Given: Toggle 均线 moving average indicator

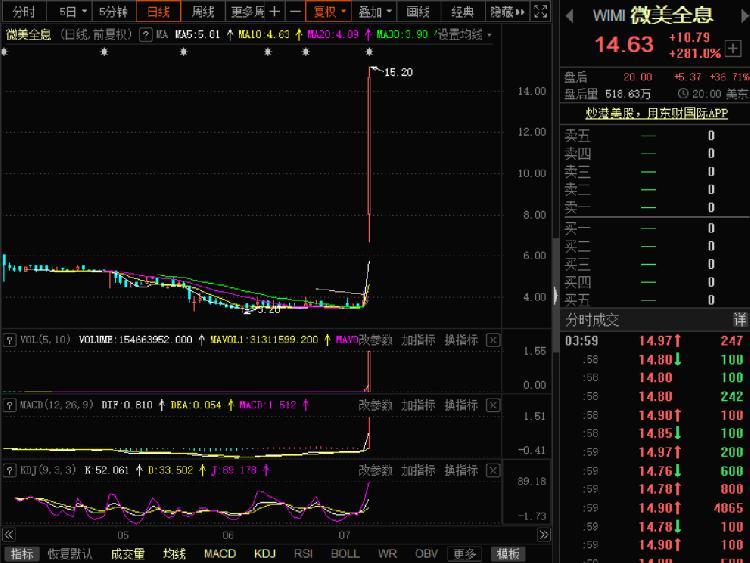Looking at the screenshot, I should (x=174, y=554).
